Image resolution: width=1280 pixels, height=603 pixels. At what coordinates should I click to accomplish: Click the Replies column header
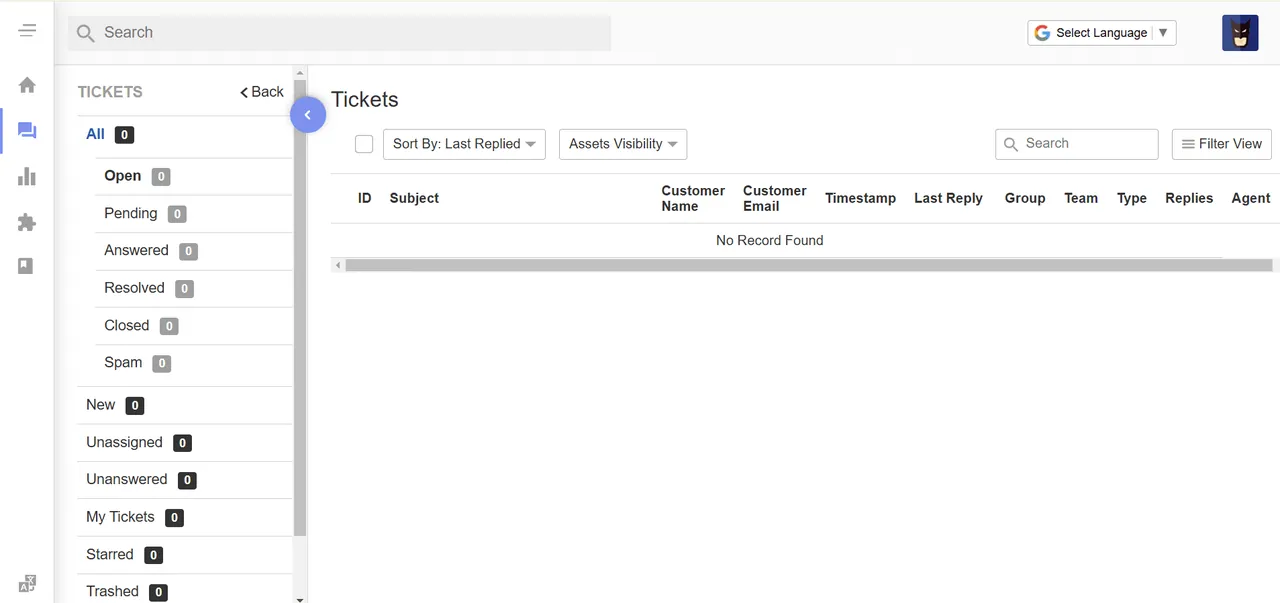(x=1189, y=198)
